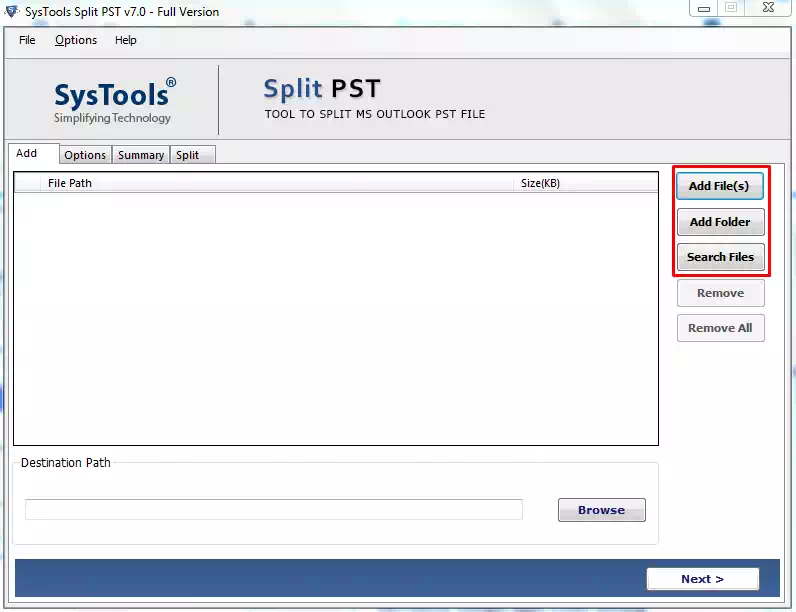The width and height of the screenshot is (796, 612).
Task: Click the Size(KB) column header
Action: 585,183
